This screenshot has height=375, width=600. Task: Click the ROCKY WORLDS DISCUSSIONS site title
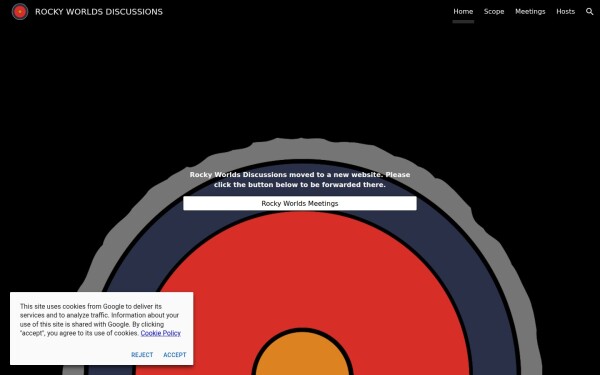click(x=99, y=12)
